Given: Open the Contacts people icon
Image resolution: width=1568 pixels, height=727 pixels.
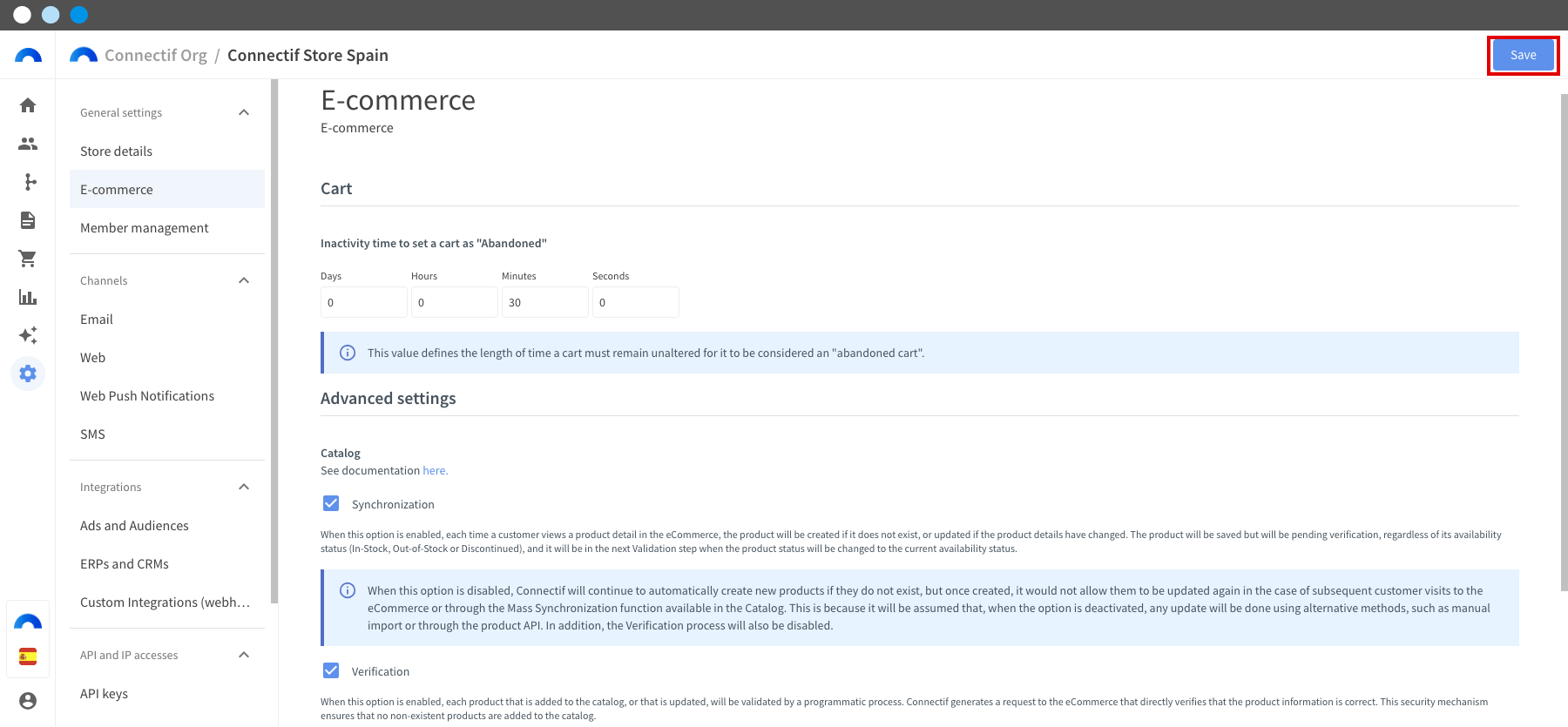Looking at the screenshot, I should (x=28, y=144).
